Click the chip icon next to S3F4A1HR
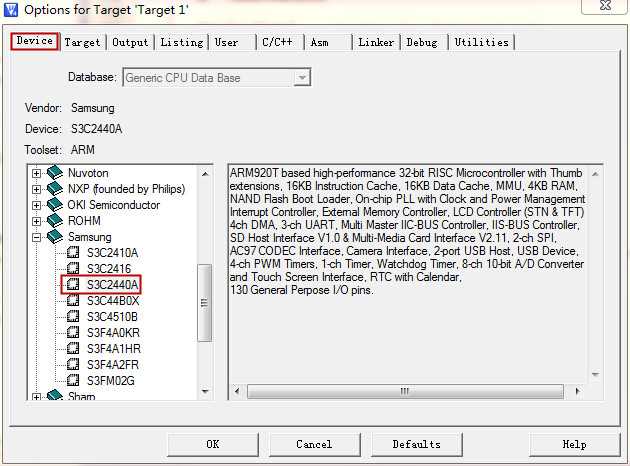 tap(73, 348)
